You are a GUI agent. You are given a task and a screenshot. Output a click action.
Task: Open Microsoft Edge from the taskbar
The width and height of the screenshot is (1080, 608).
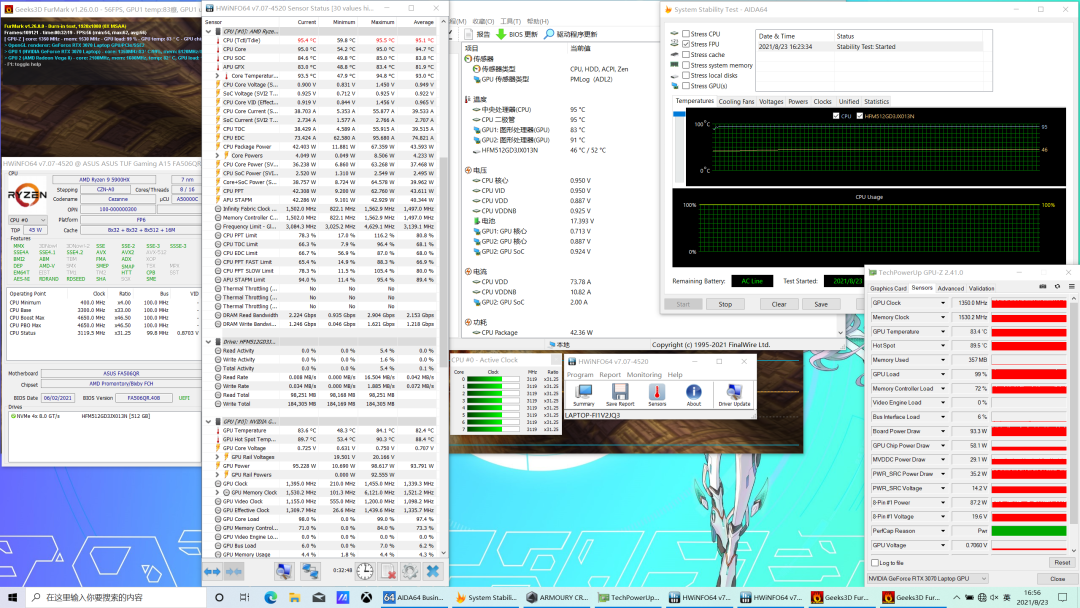[270, 597]
